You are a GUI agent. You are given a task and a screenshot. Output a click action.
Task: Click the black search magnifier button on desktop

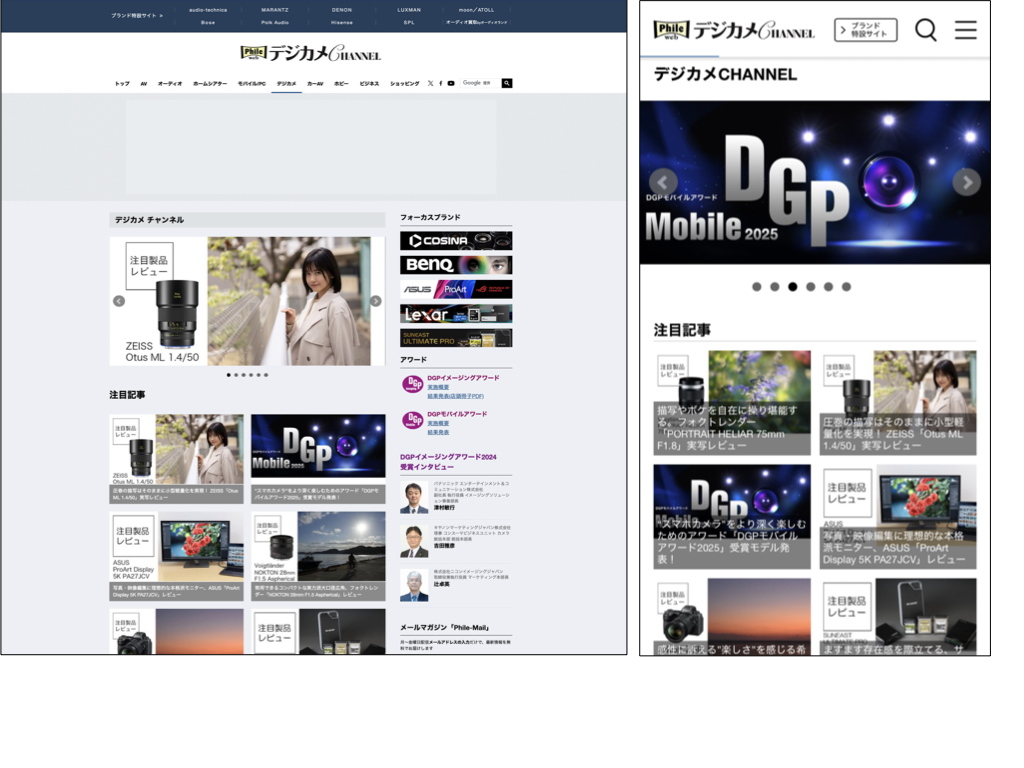(507, 83)
